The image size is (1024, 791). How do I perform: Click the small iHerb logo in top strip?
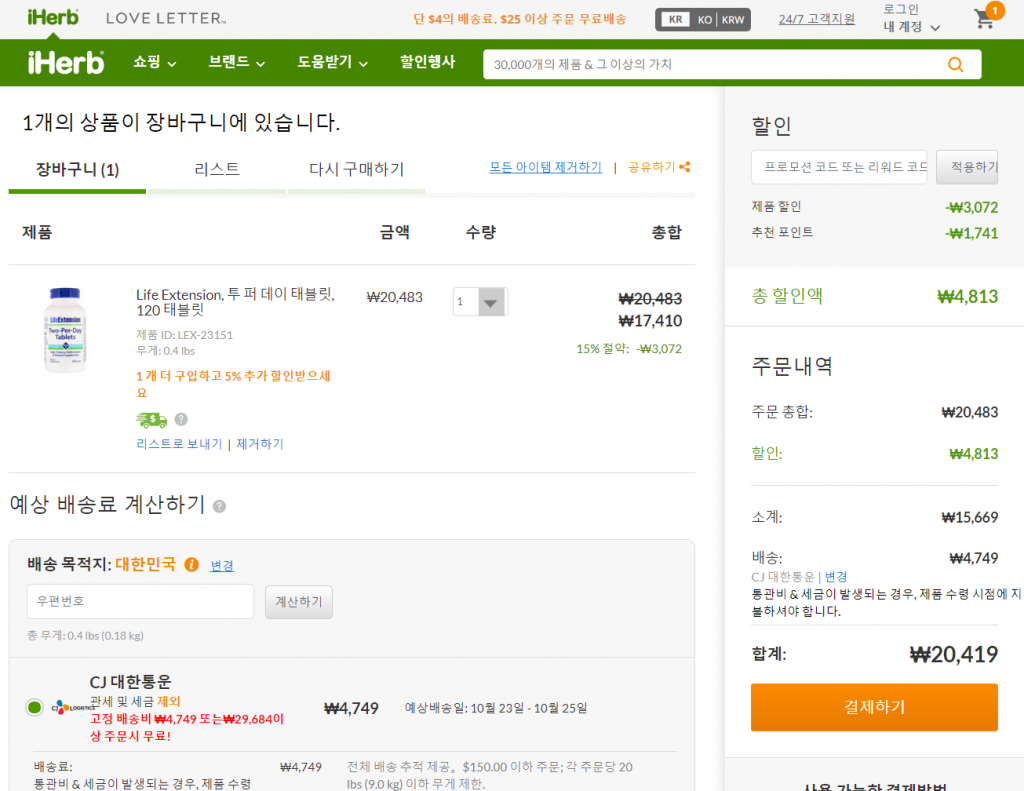(53, 18)
